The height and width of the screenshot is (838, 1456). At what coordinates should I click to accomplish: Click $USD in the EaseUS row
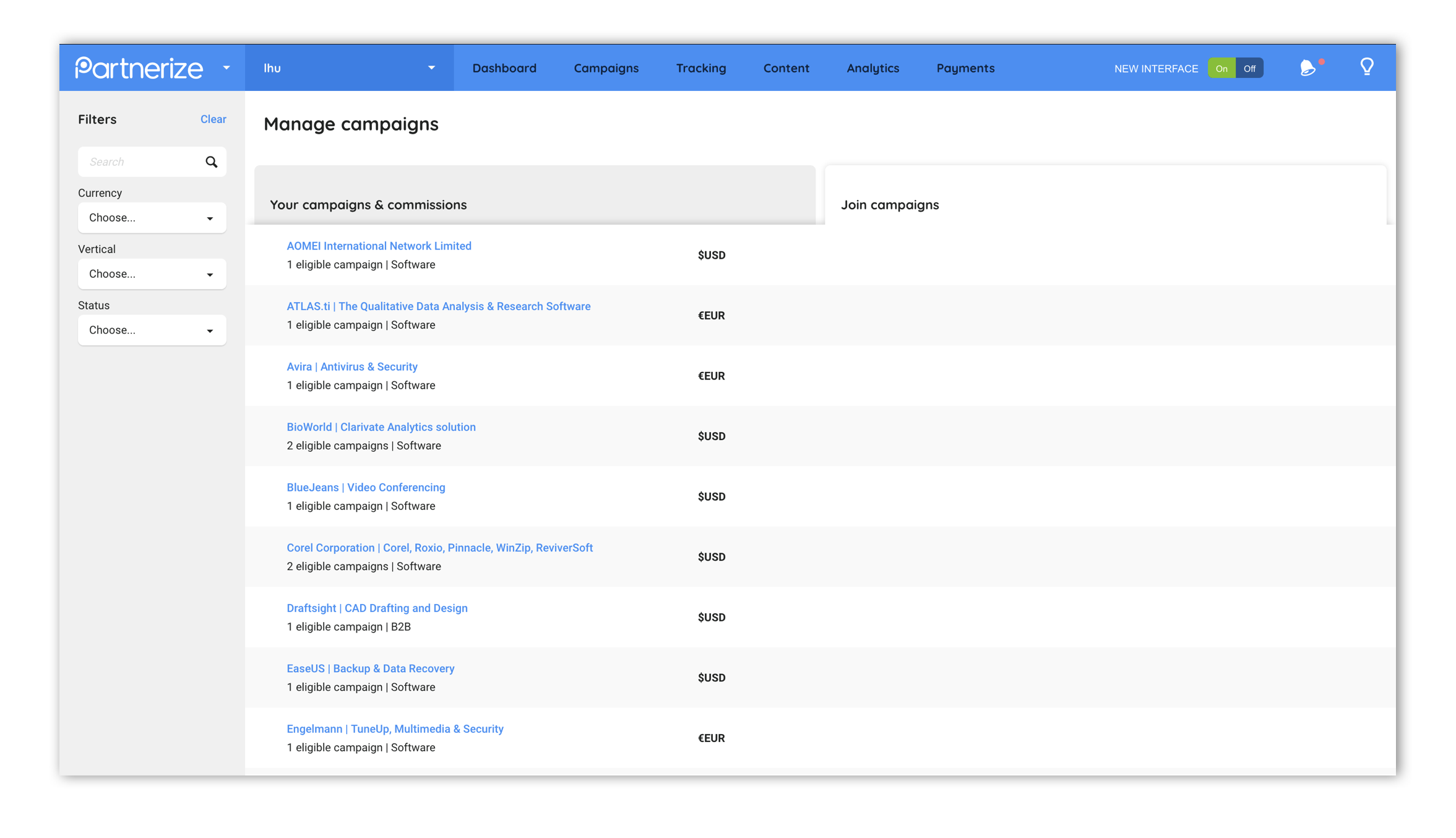click(711, 678)
